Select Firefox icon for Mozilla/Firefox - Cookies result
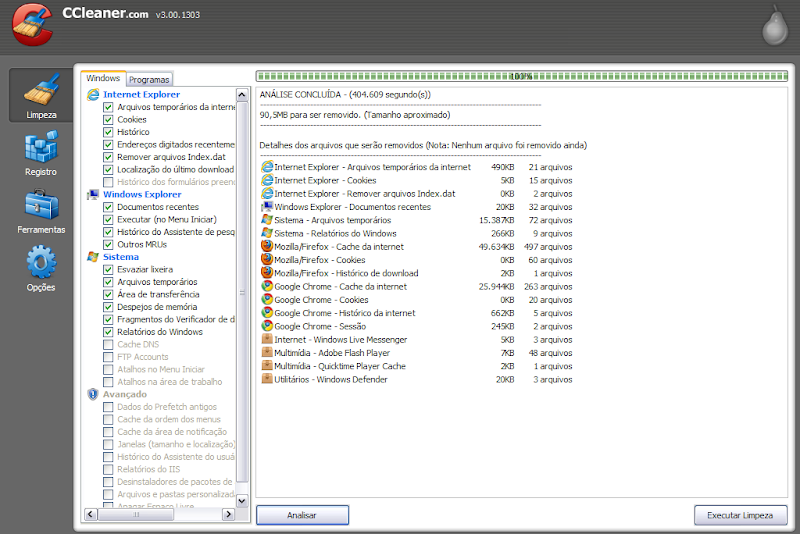The height and width of the screenshot is (534, 800). click(267, 260)
